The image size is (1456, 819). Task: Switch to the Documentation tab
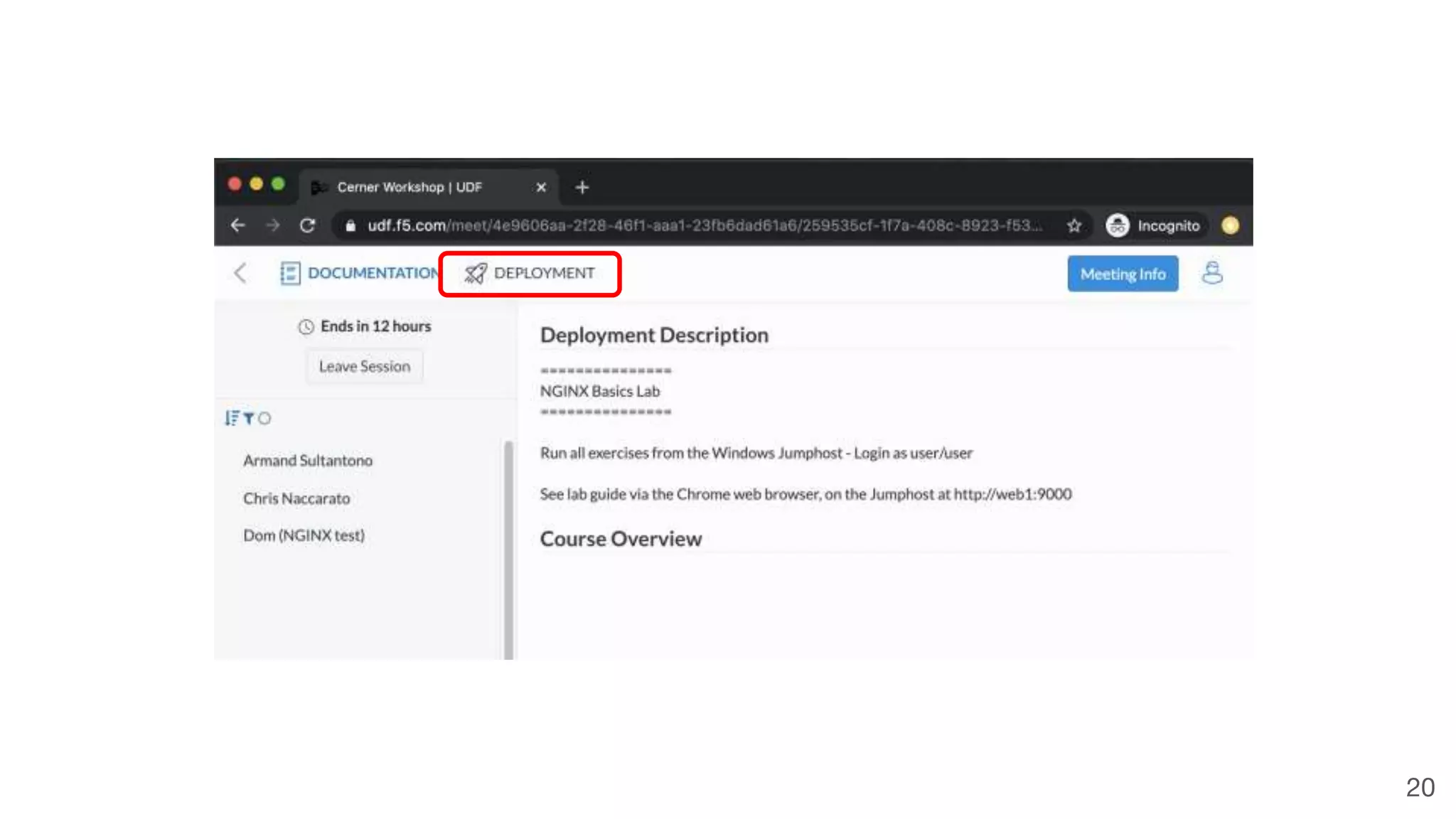360,274
